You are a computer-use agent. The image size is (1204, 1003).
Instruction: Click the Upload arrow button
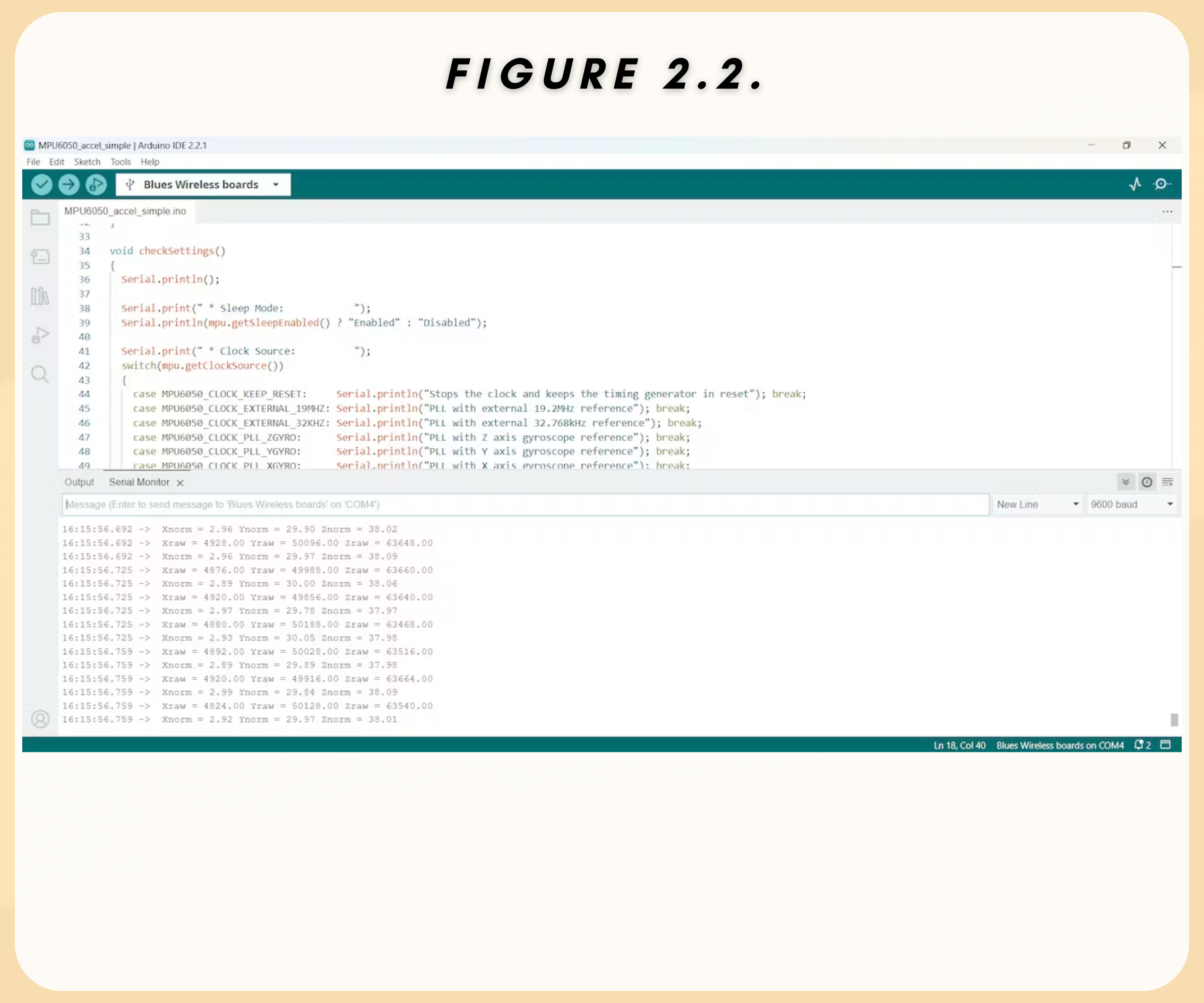[x=69, y=185]
